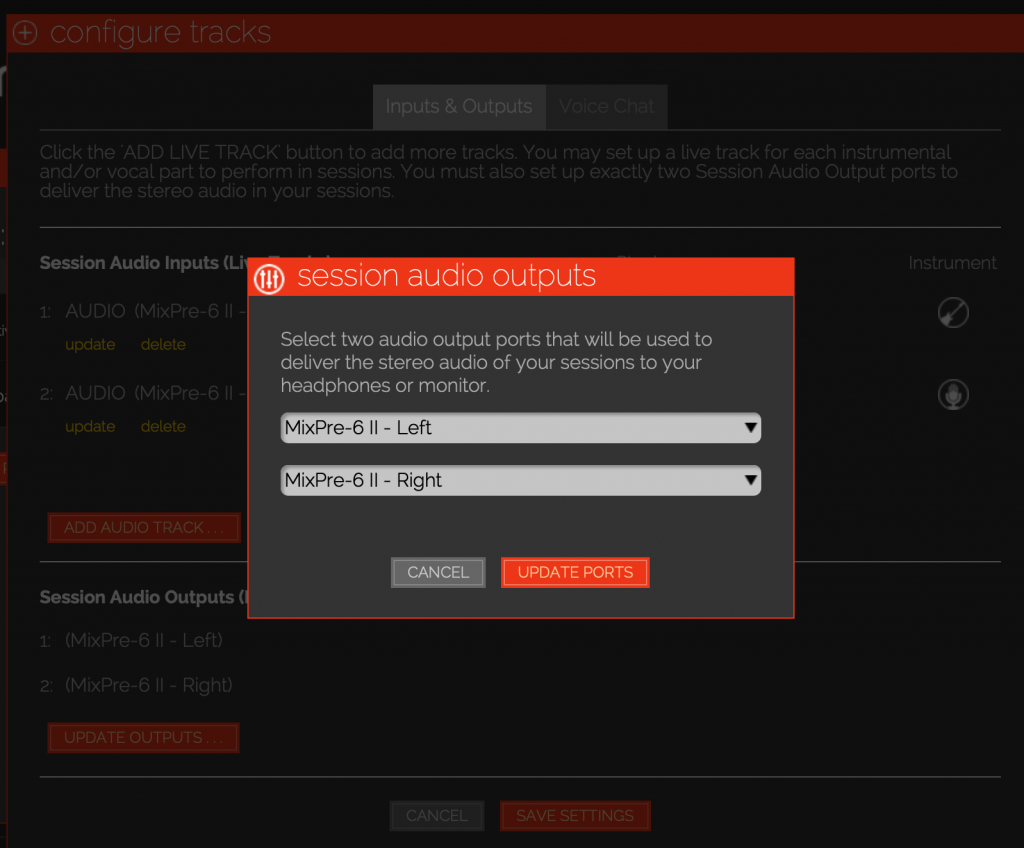The height and width of the screenshot is (848, 1024).
Task: Click the plus icon beside configure tracks
Action: click(25, 32)
